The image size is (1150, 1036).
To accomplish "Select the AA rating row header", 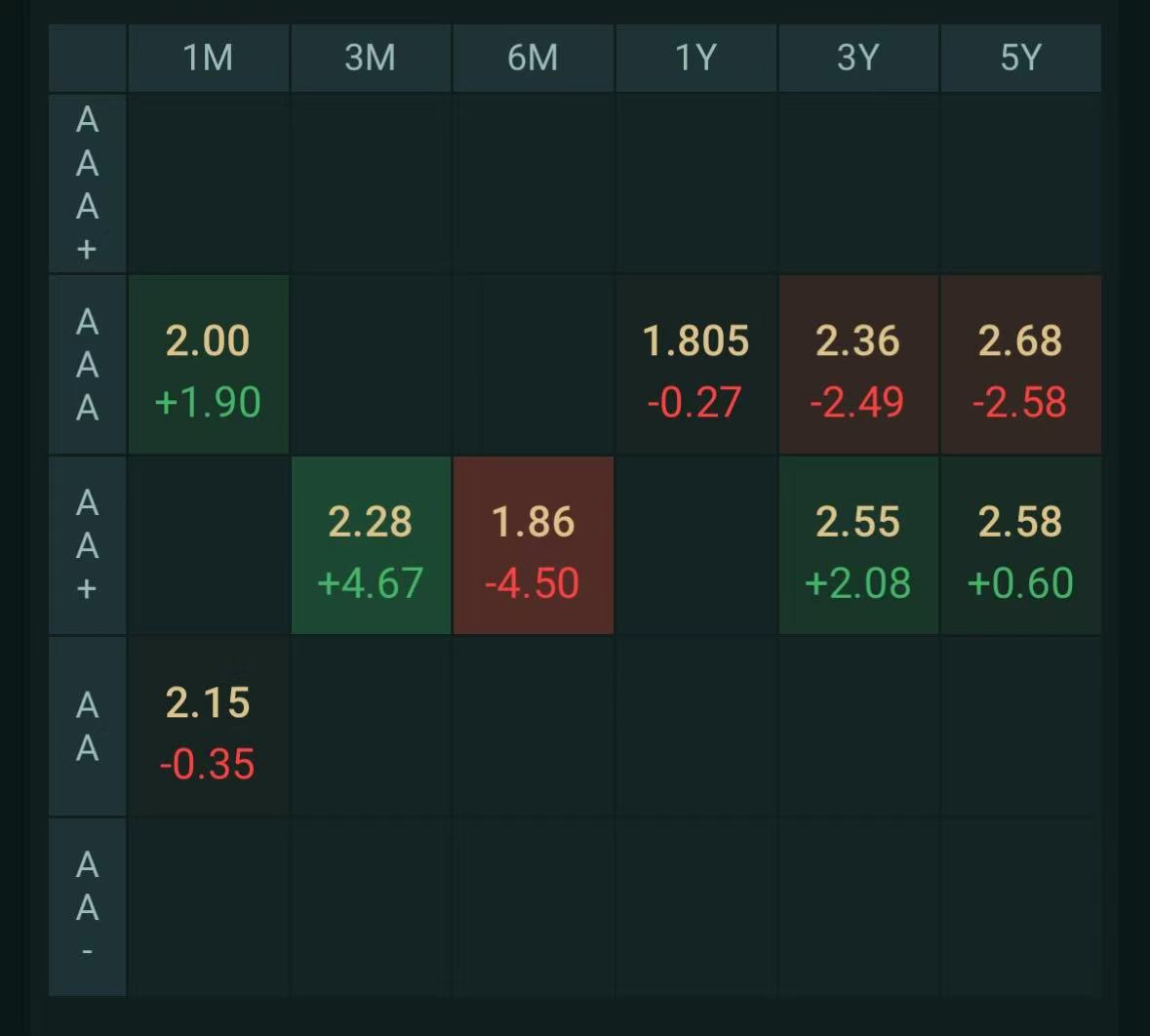I will (x=87, y=727).
